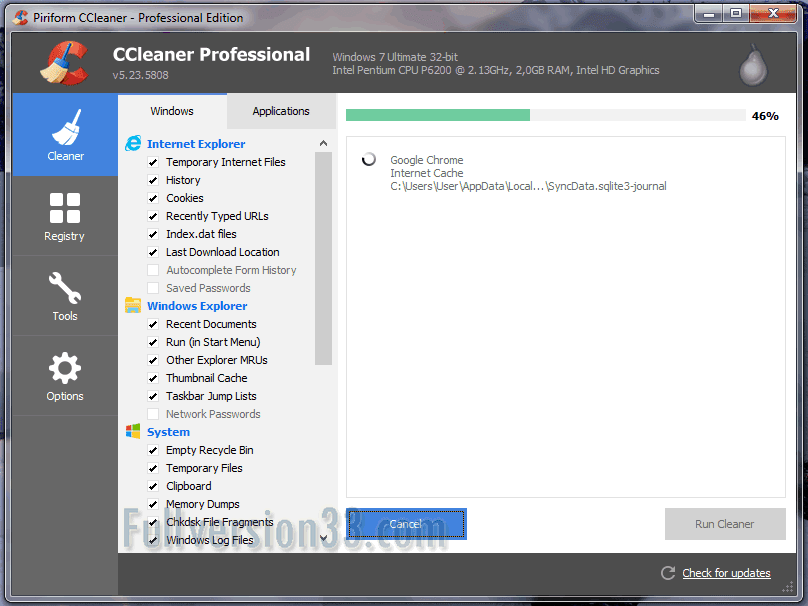
Task: Uncheck Temporary Internet Files
Action: (x=153, y=162)
